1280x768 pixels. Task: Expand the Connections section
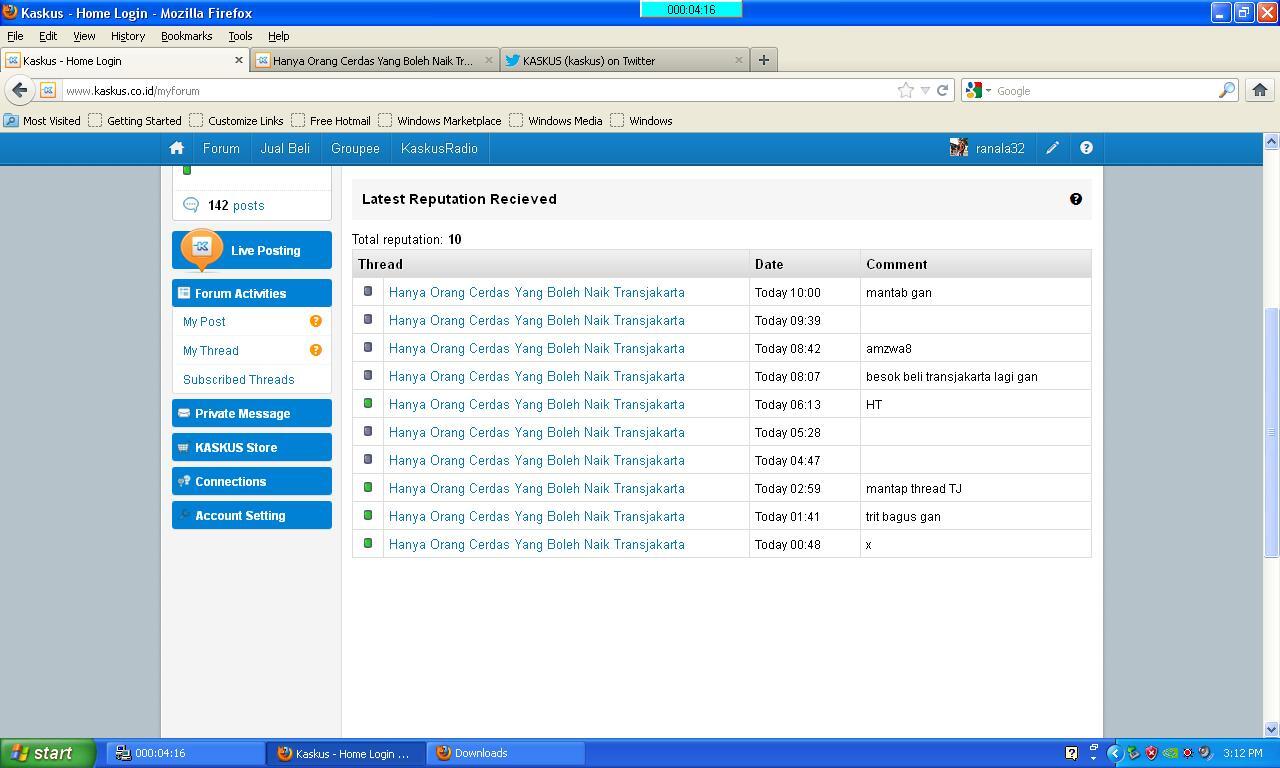[x=252, y=481]
